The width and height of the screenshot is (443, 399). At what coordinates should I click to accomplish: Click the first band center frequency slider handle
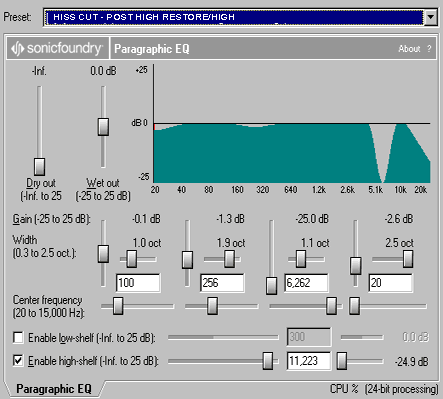click(118, 306)
